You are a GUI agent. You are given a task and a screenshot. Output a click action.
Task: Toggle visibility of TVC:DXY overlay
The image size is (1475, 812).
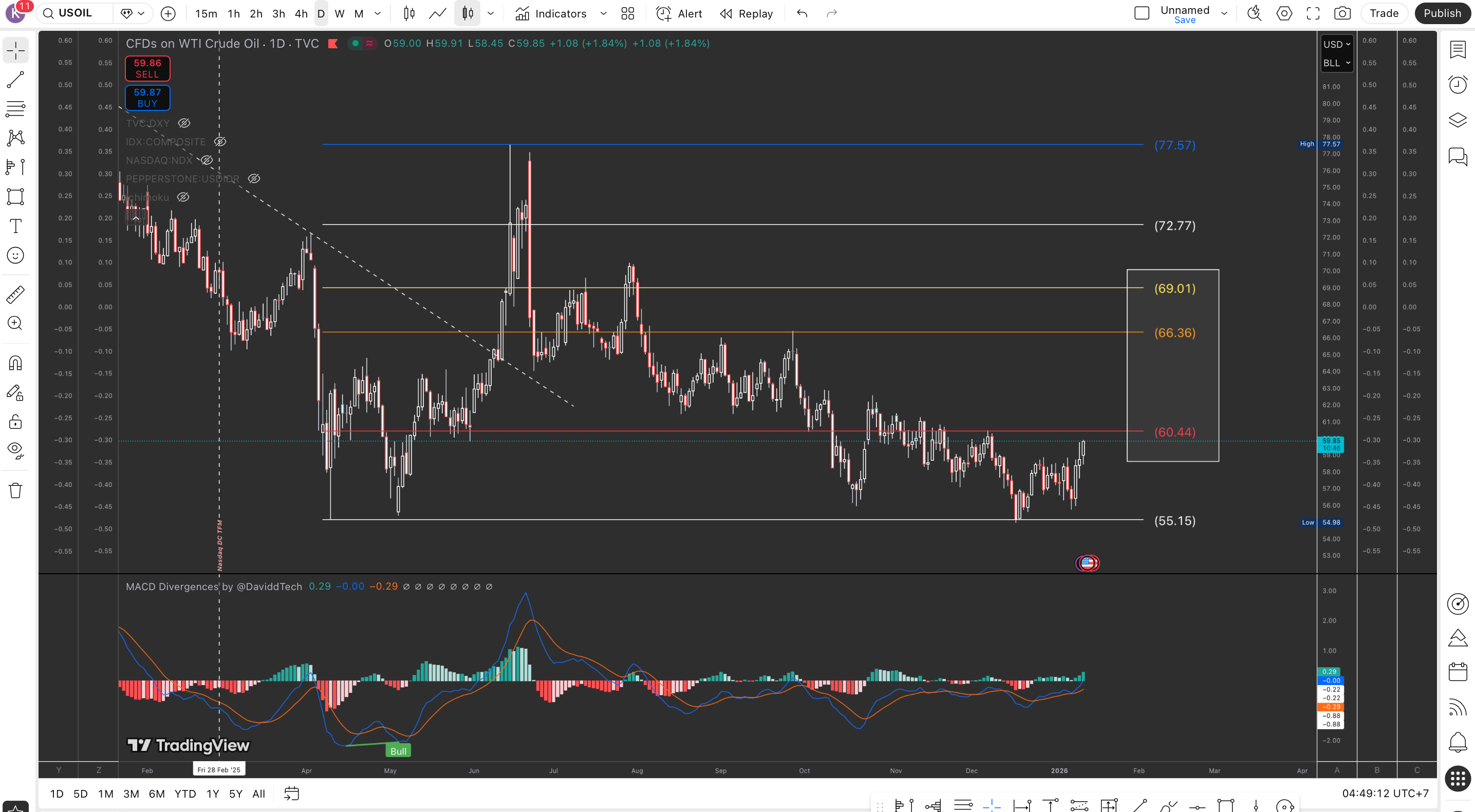(x=184, y=123)
